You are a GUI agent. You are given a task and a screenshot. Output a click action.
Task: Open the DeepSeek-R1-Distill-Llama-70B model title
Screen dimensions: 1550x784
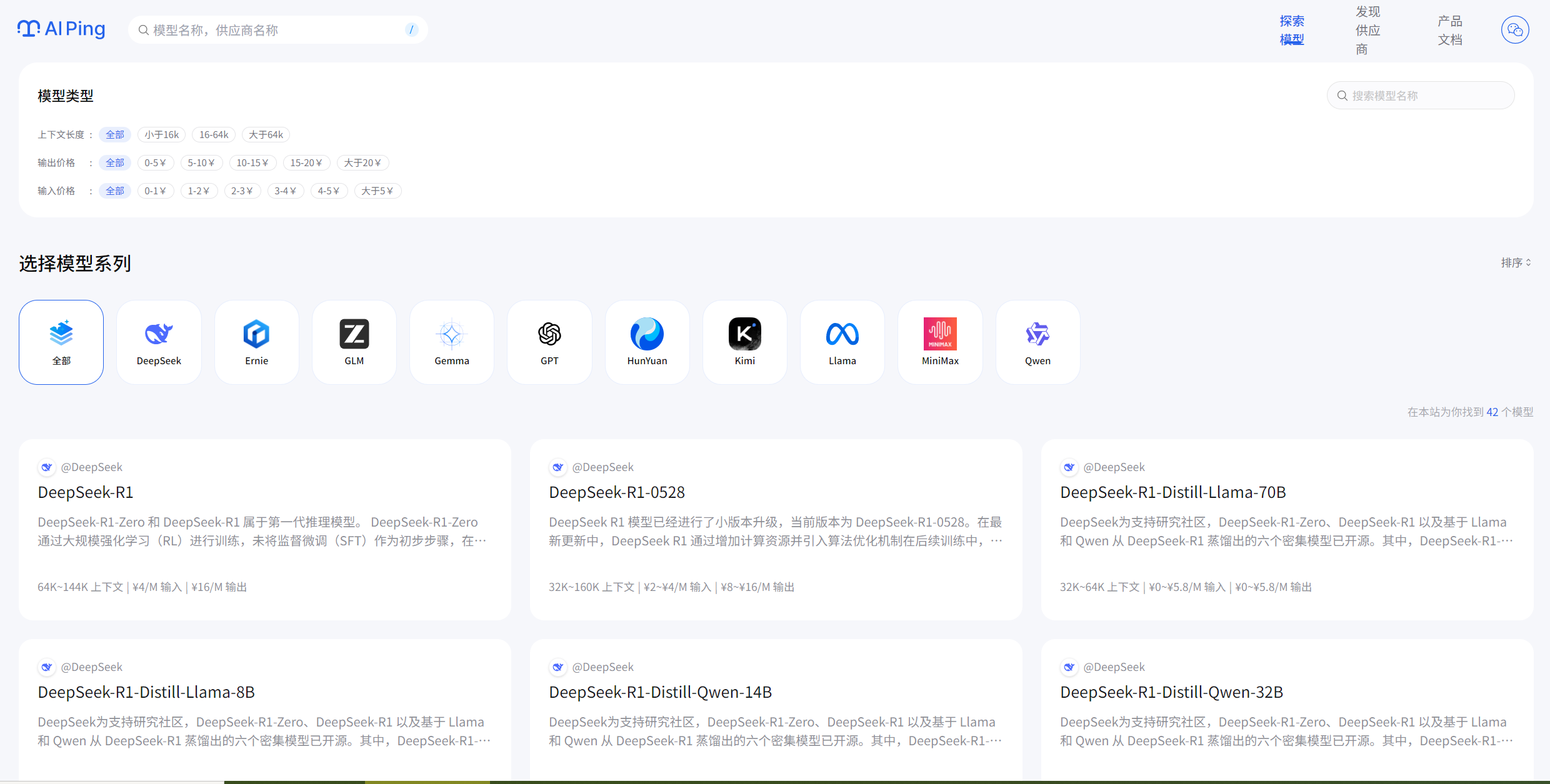point(1173,492)
